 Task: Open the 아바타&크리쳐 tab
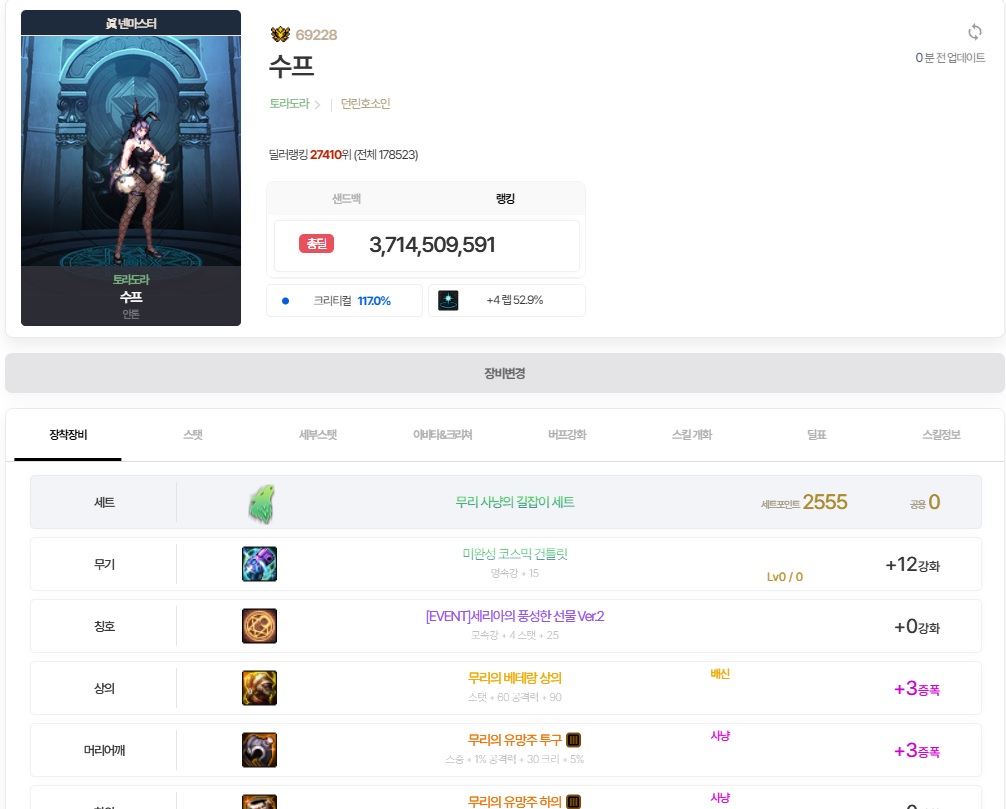point(443,435)
